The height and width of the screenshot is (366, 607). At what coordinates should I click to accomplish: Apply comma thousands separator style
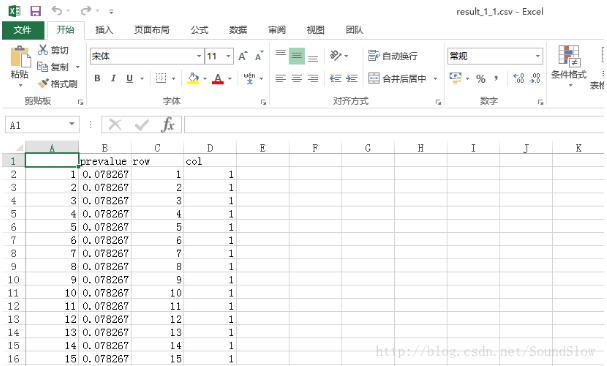pyautogui.click(x=496, y=79)
